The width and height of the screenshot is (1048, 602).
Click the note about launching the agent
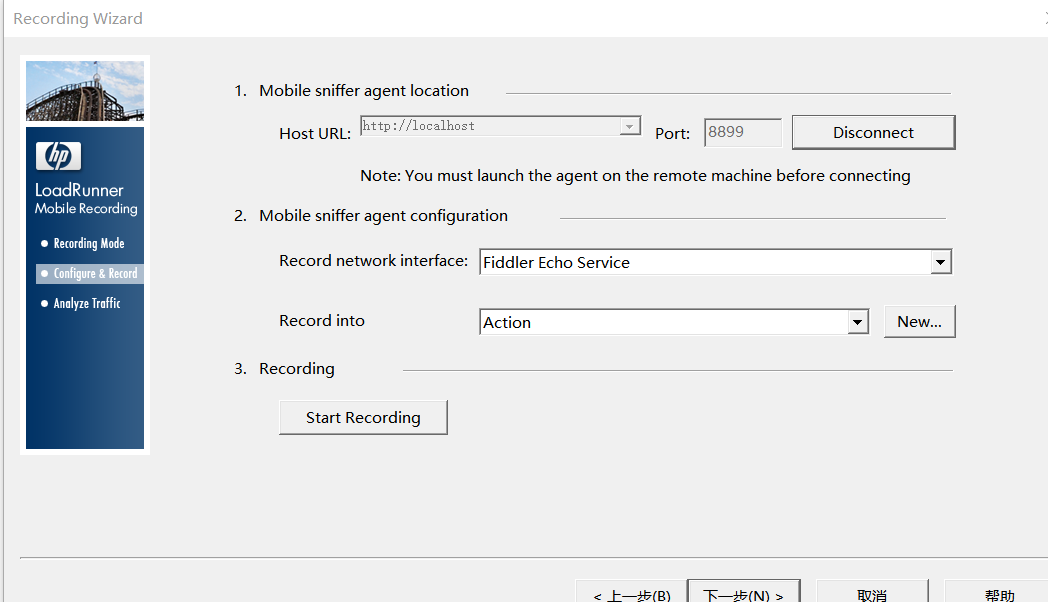coord(635,176)
